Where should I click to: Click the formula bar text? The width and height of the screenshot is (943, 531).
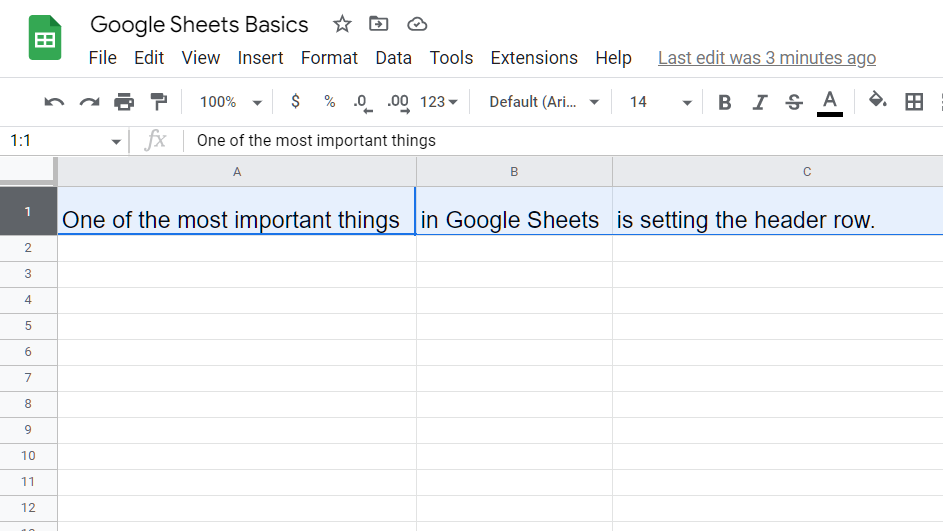pos(316,141)
